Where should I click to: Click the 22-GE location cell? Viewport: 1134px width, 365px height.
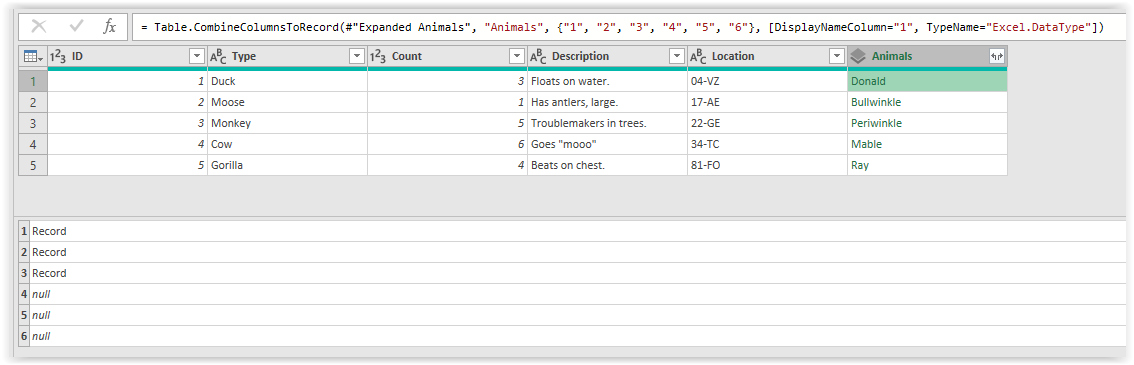pos(767,124)
